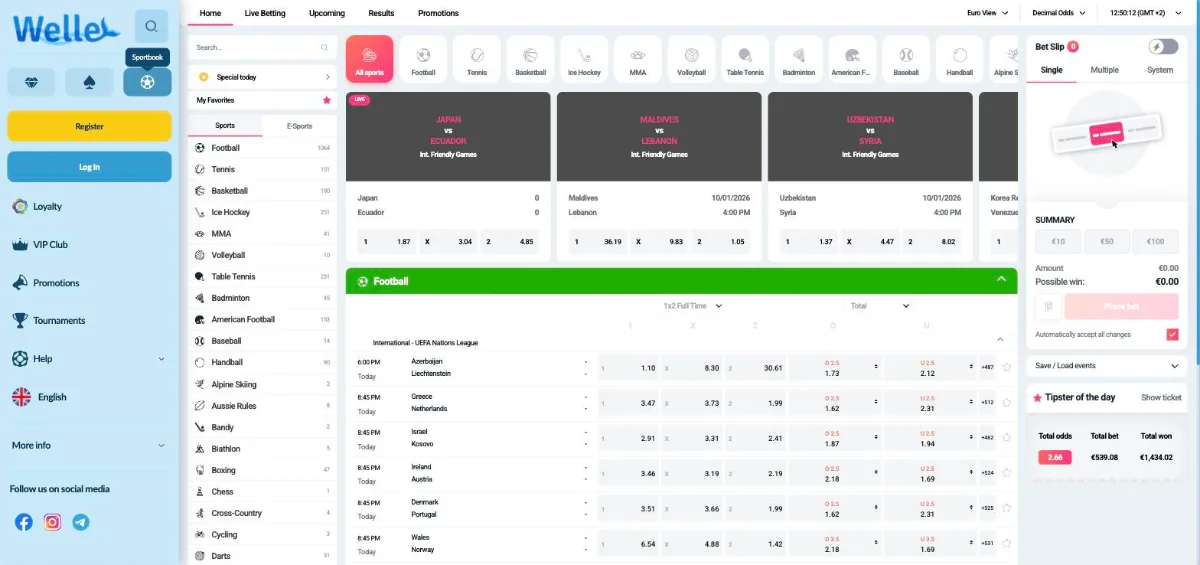Open the Tournaments sidebar link
This screenshot has height=565, width=1200.
(59, 320)
